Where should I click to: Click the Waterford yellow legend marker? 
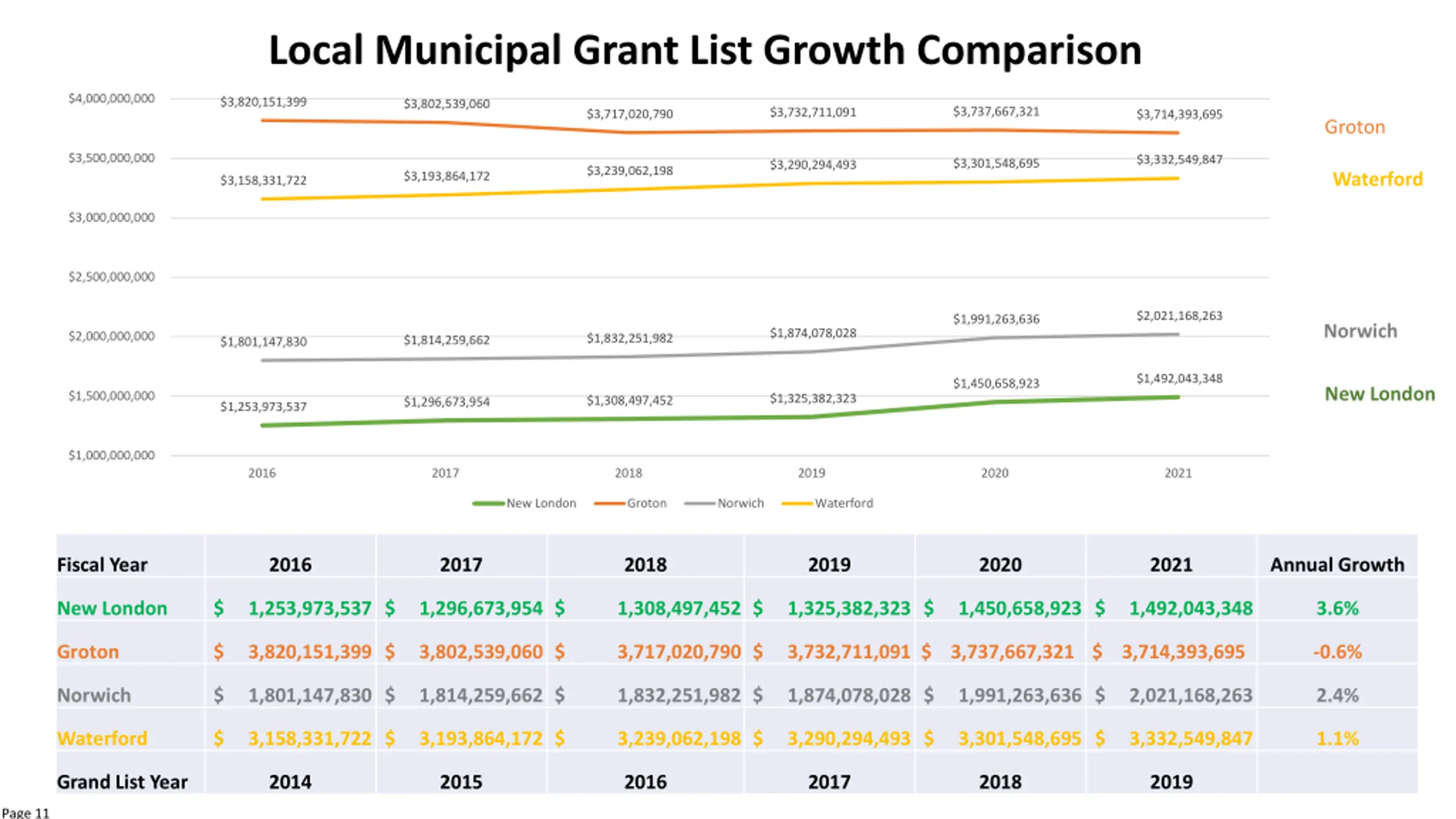797,503
